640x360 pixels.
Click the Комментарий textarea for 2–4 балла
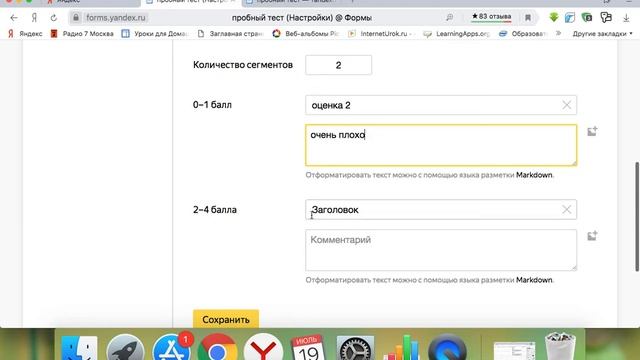[x=441, y=250]
